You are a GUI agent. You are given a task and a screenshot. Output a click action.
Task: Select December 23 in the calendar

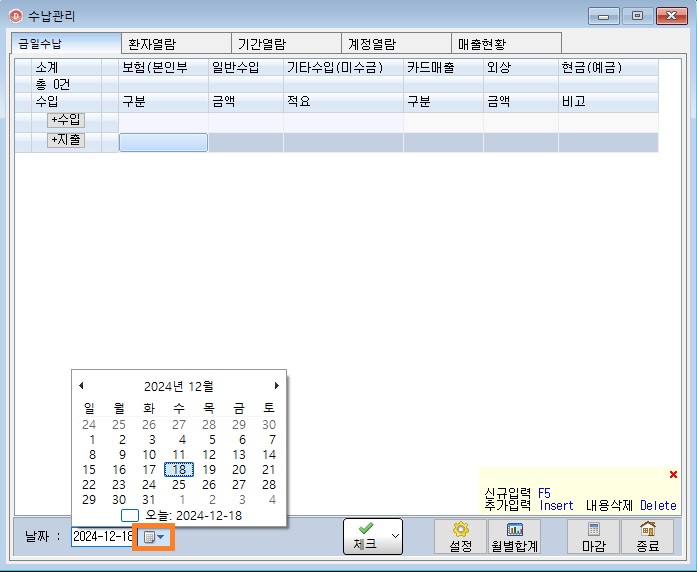pos(119,484)
